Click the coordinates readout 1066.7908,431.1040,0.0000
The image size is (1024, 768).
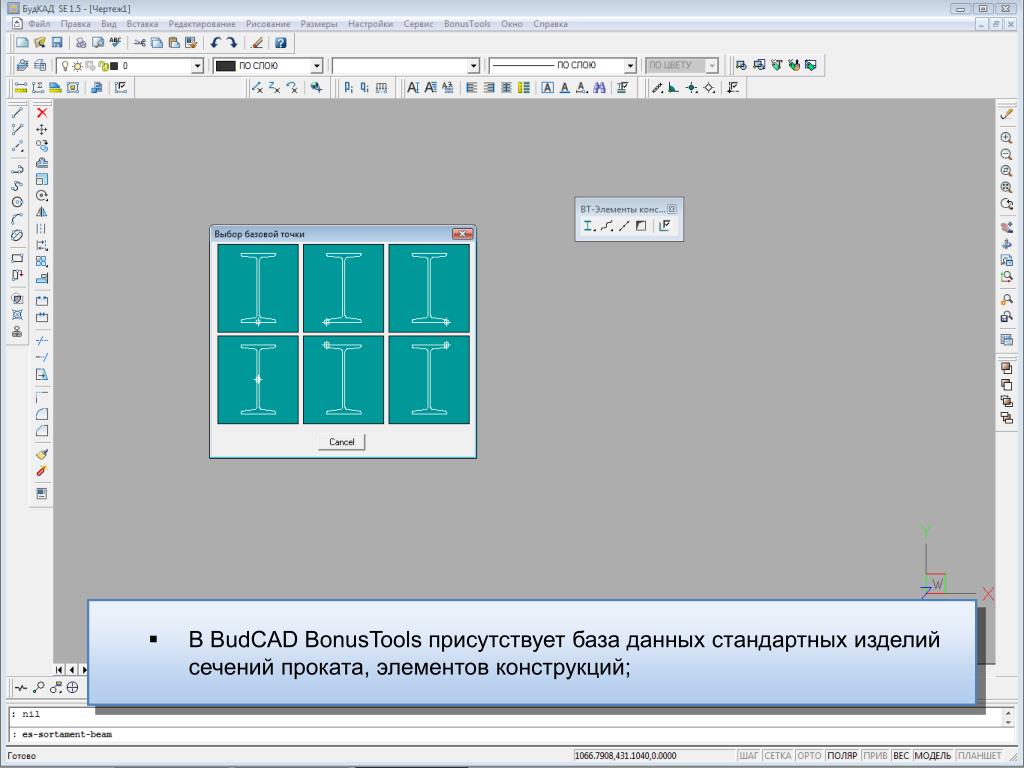[626, 756]
